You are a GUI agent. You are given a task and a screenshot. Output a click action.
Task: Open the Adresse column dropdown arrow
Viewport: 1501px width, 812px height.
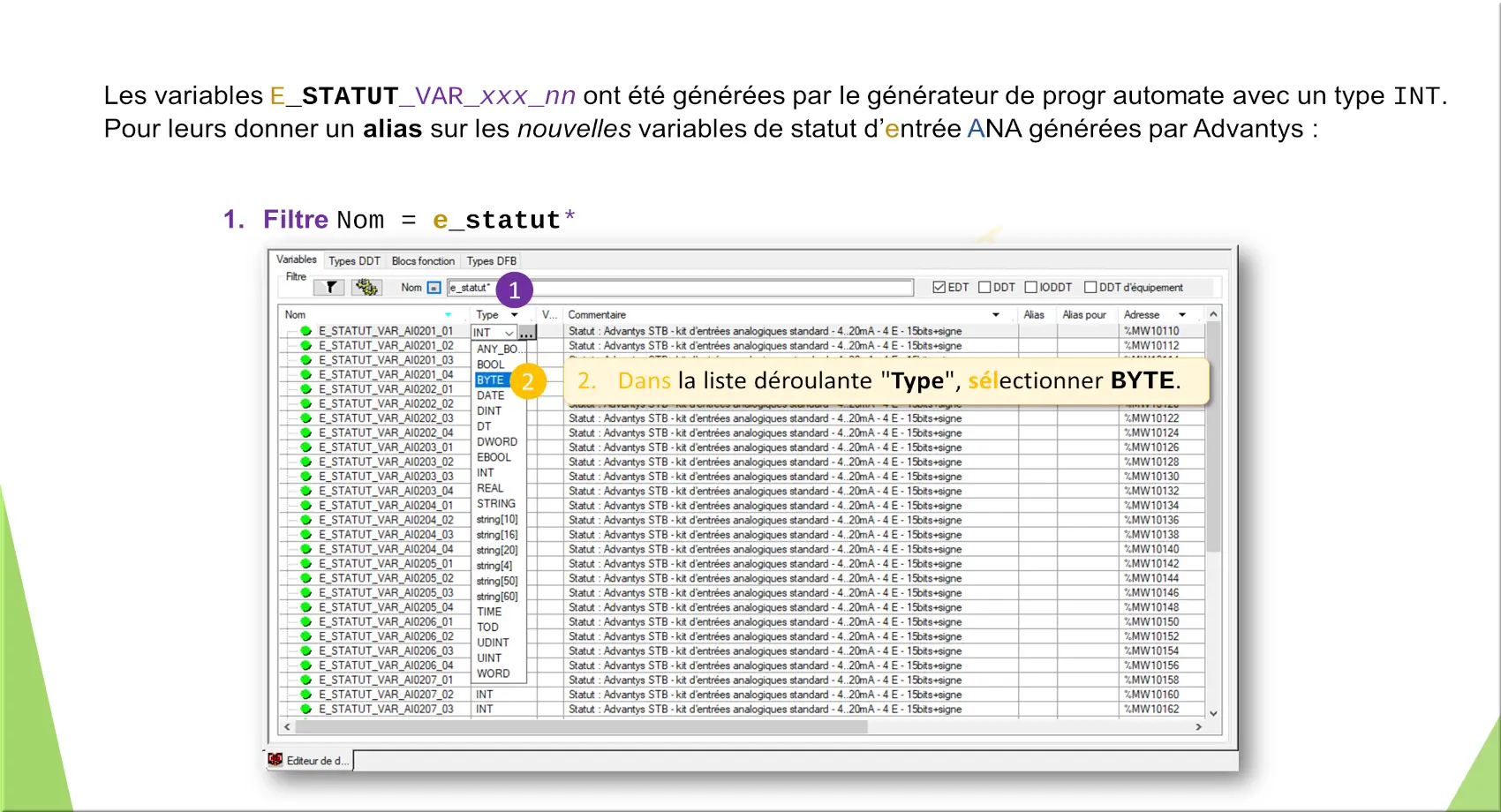(x=1182, y=315)
